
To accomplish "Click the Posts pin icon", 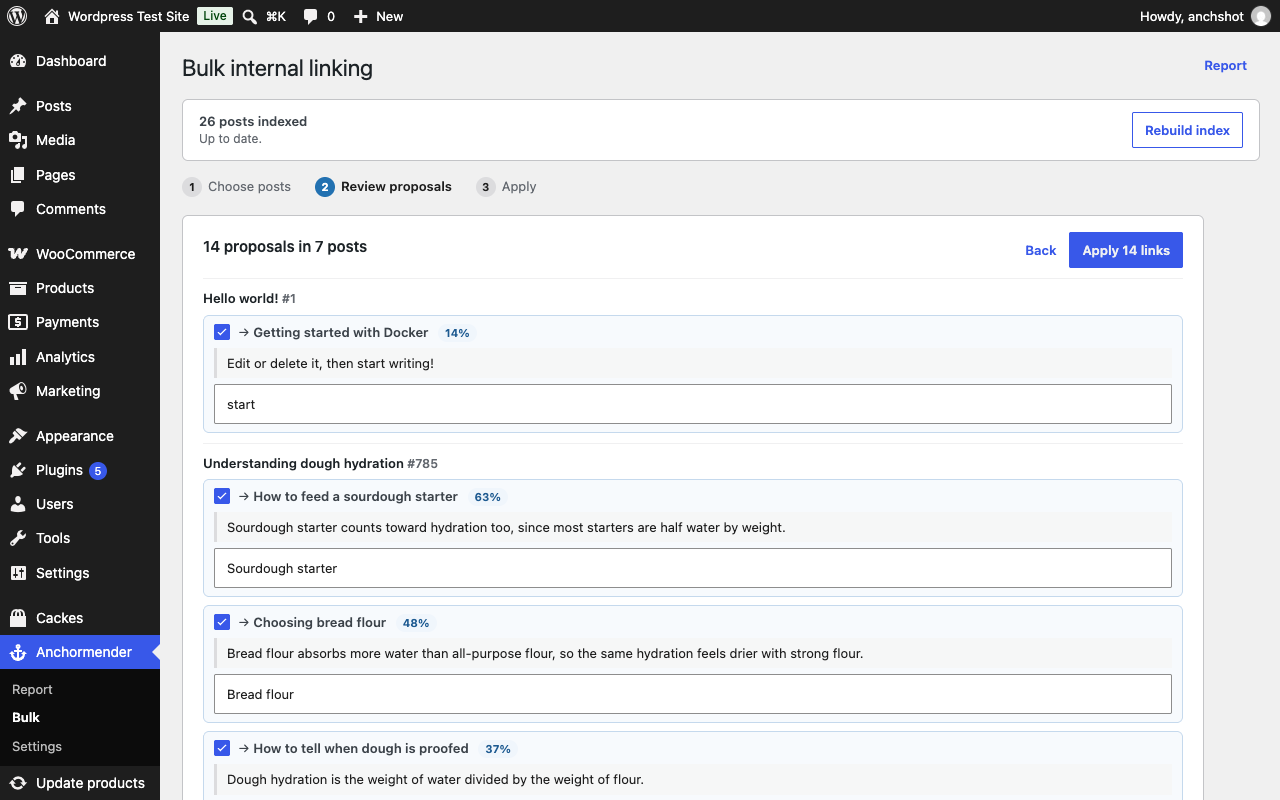I will pyautogui.click(x=18, y=106).
